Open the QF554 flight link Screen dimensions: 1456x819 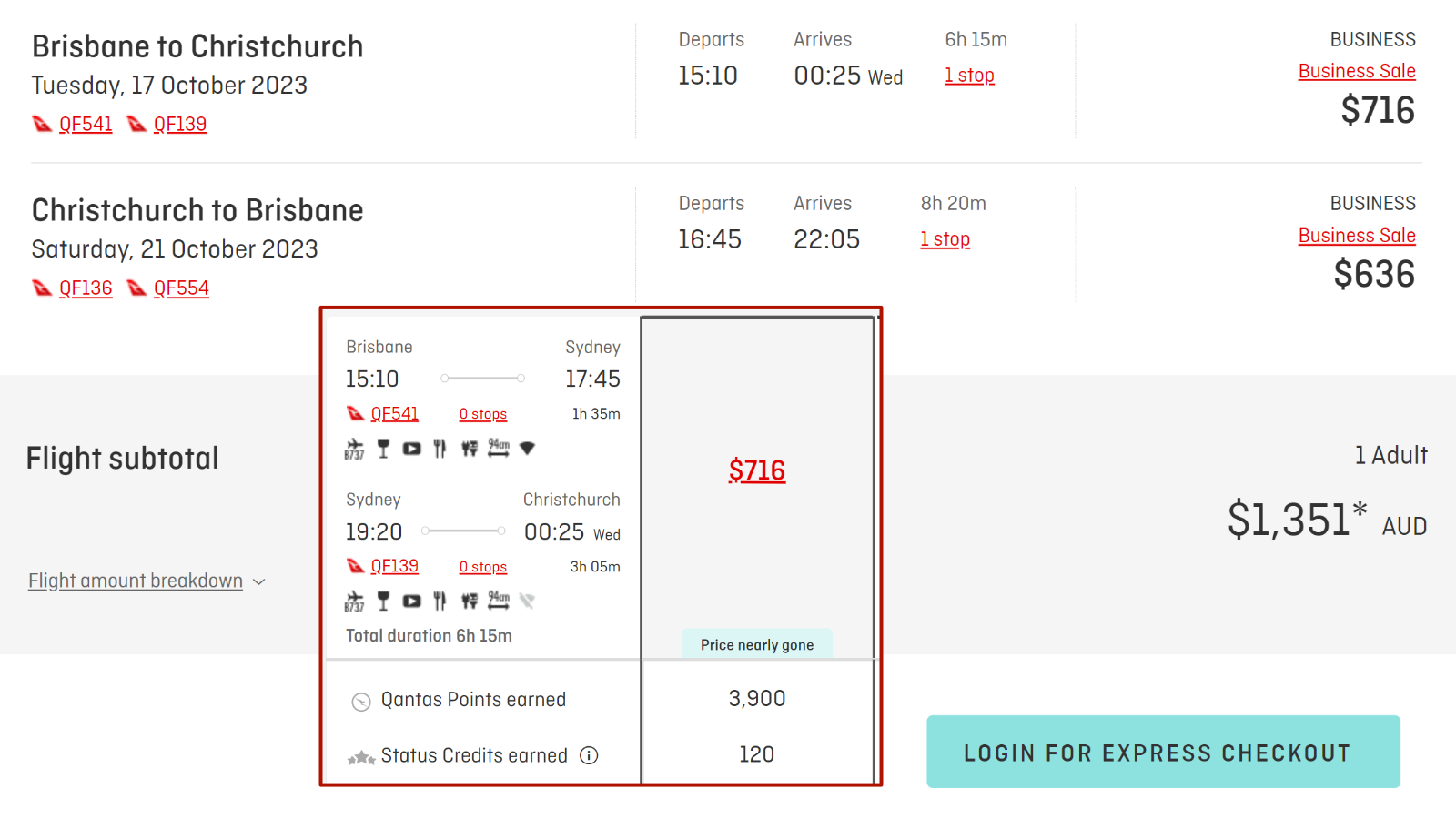pyautogui.click(x=181, y=288)
